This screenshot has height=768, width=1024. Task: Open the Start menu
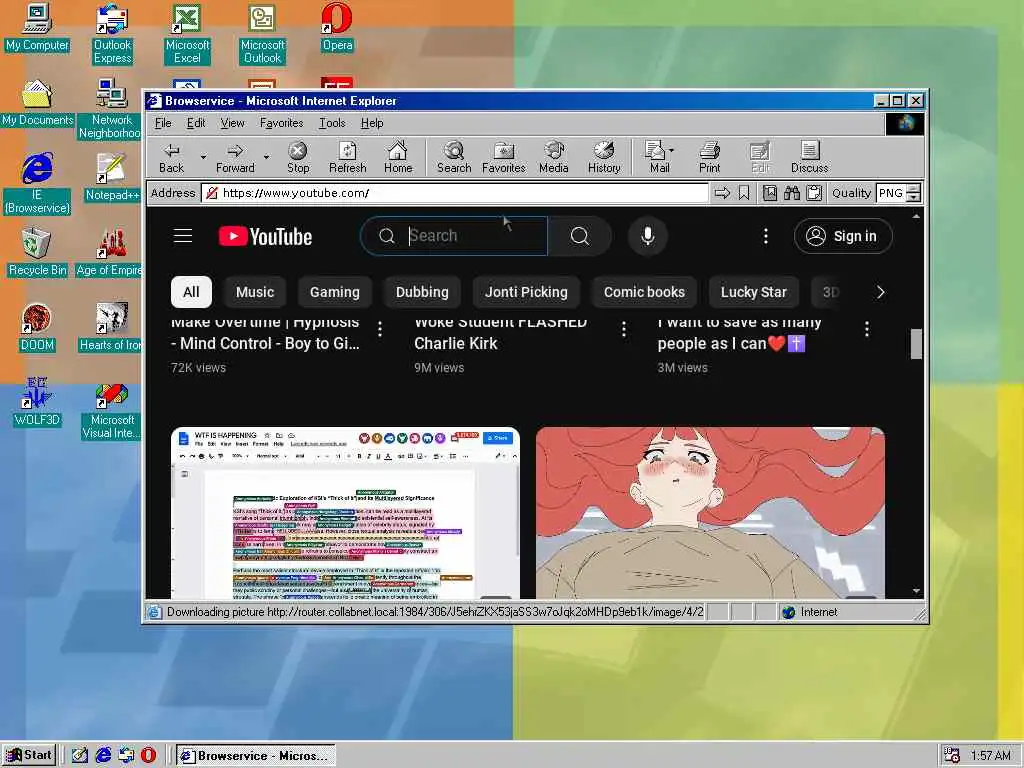coord(29,756)
